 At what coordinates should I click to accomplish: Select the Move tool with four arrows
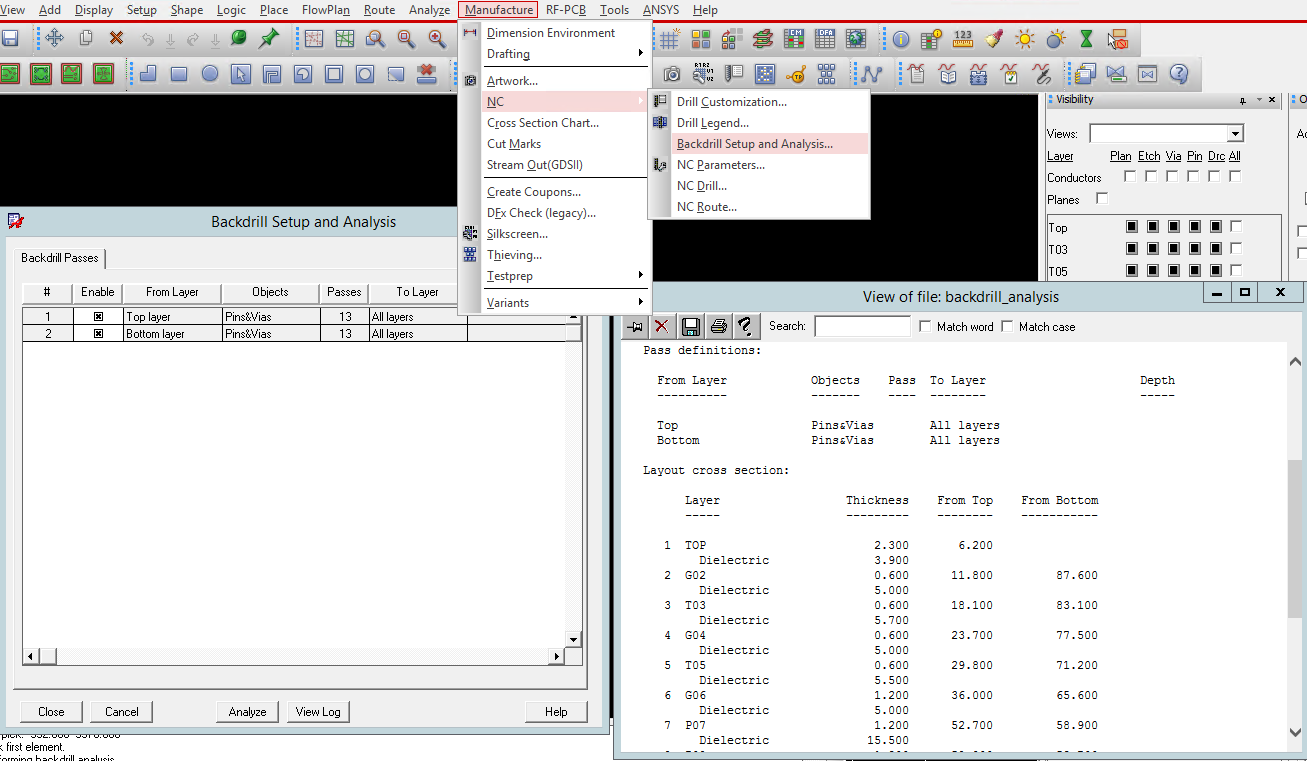[x=54, y=38]
